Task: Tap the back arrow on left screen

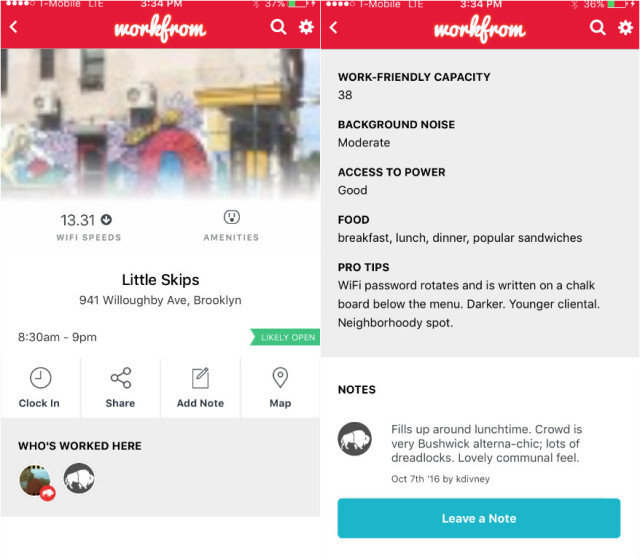Action: pyautogui.click(x=13, y=27)
